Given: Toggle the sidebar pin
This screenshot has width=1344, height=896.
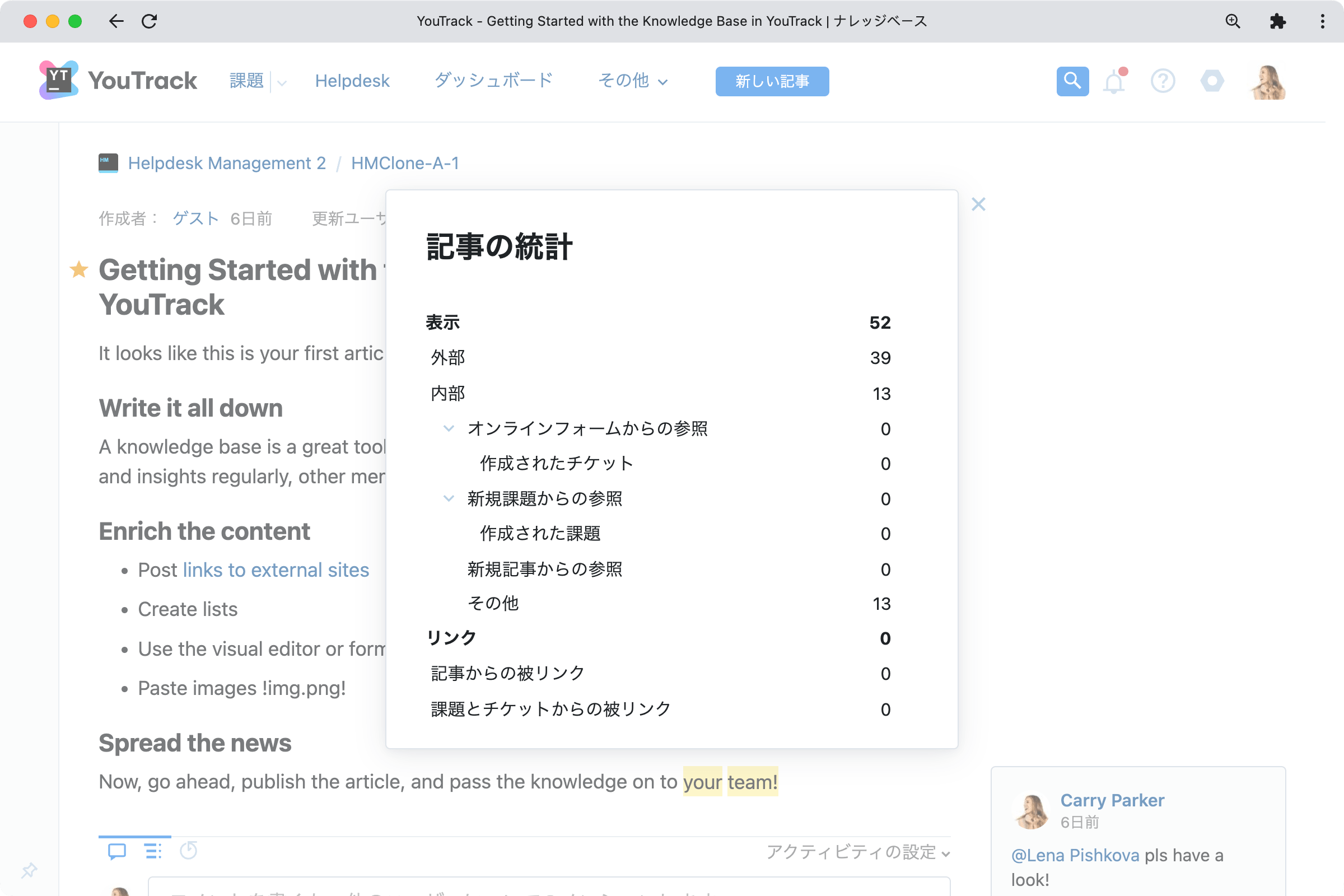Looking at the screenshot, I should click(29, 870).
